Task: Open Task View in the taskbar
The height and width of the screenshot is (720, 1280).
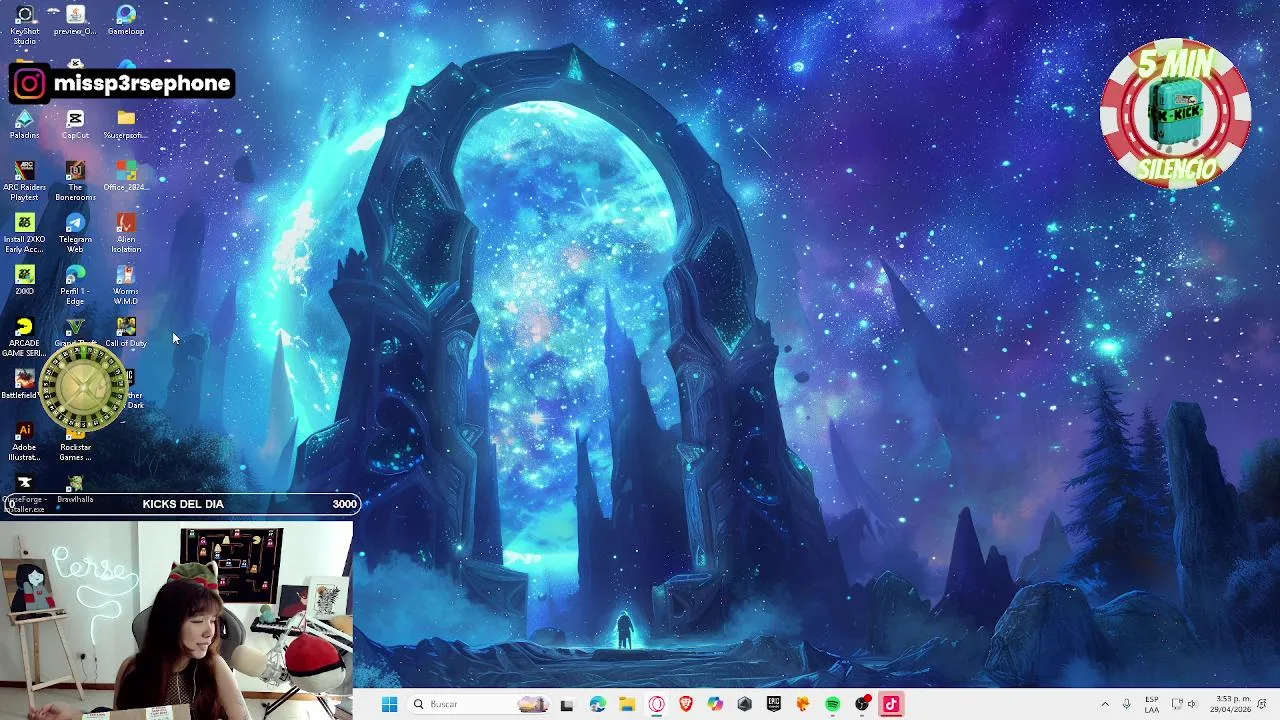Action: tap(567, 704)
